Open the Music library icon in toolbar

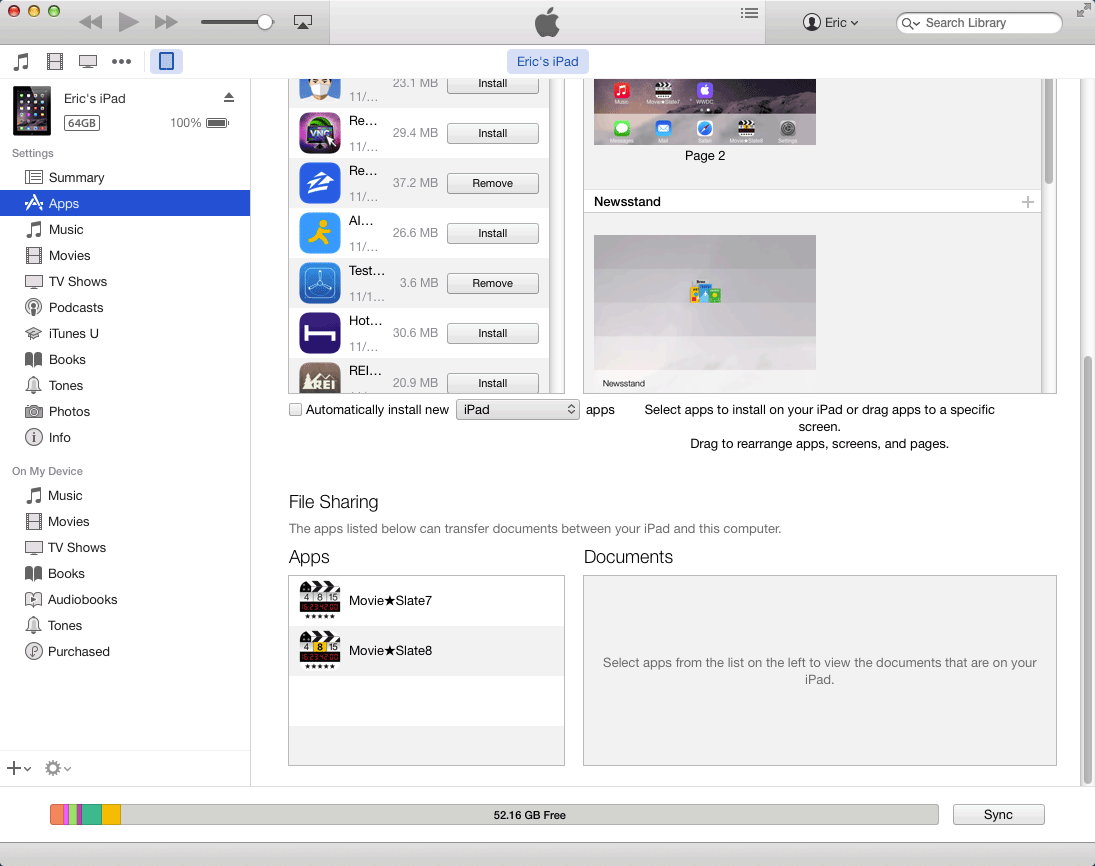coord(21,62)
